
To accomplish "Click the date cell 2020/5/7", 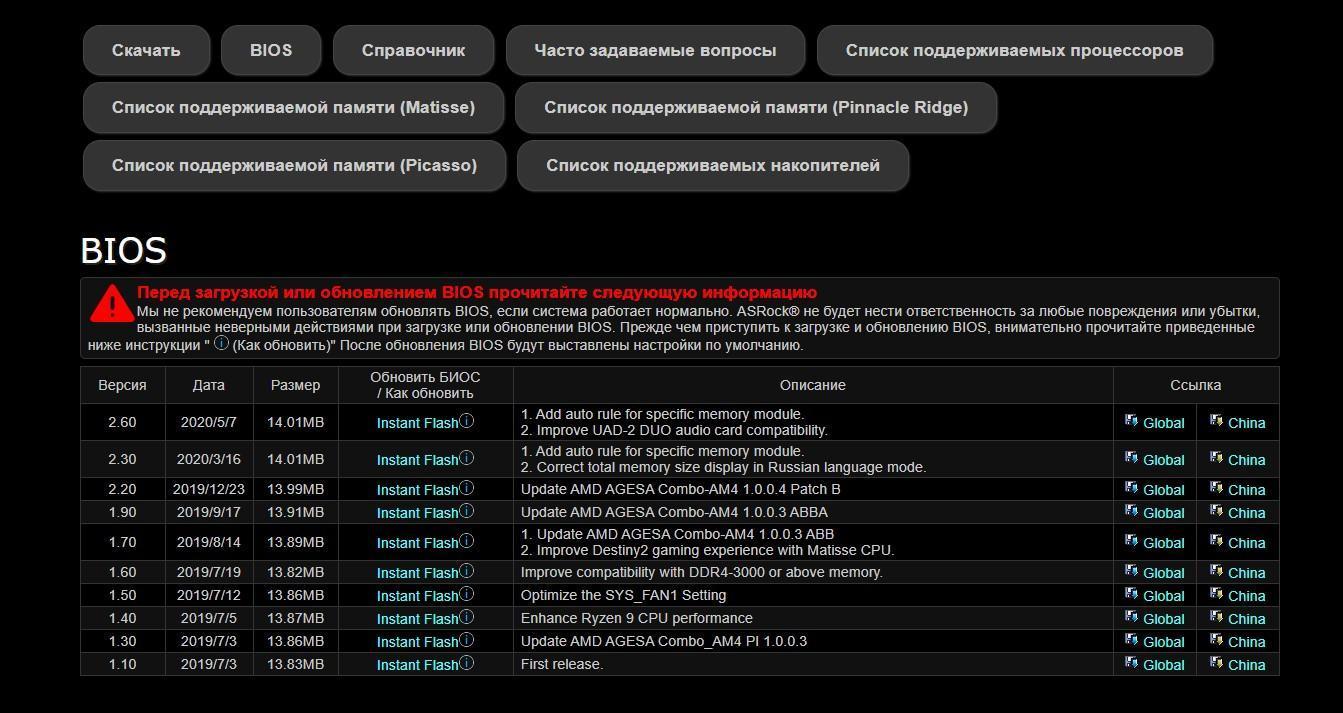I will pyautogui.click(x=209, y=422).
